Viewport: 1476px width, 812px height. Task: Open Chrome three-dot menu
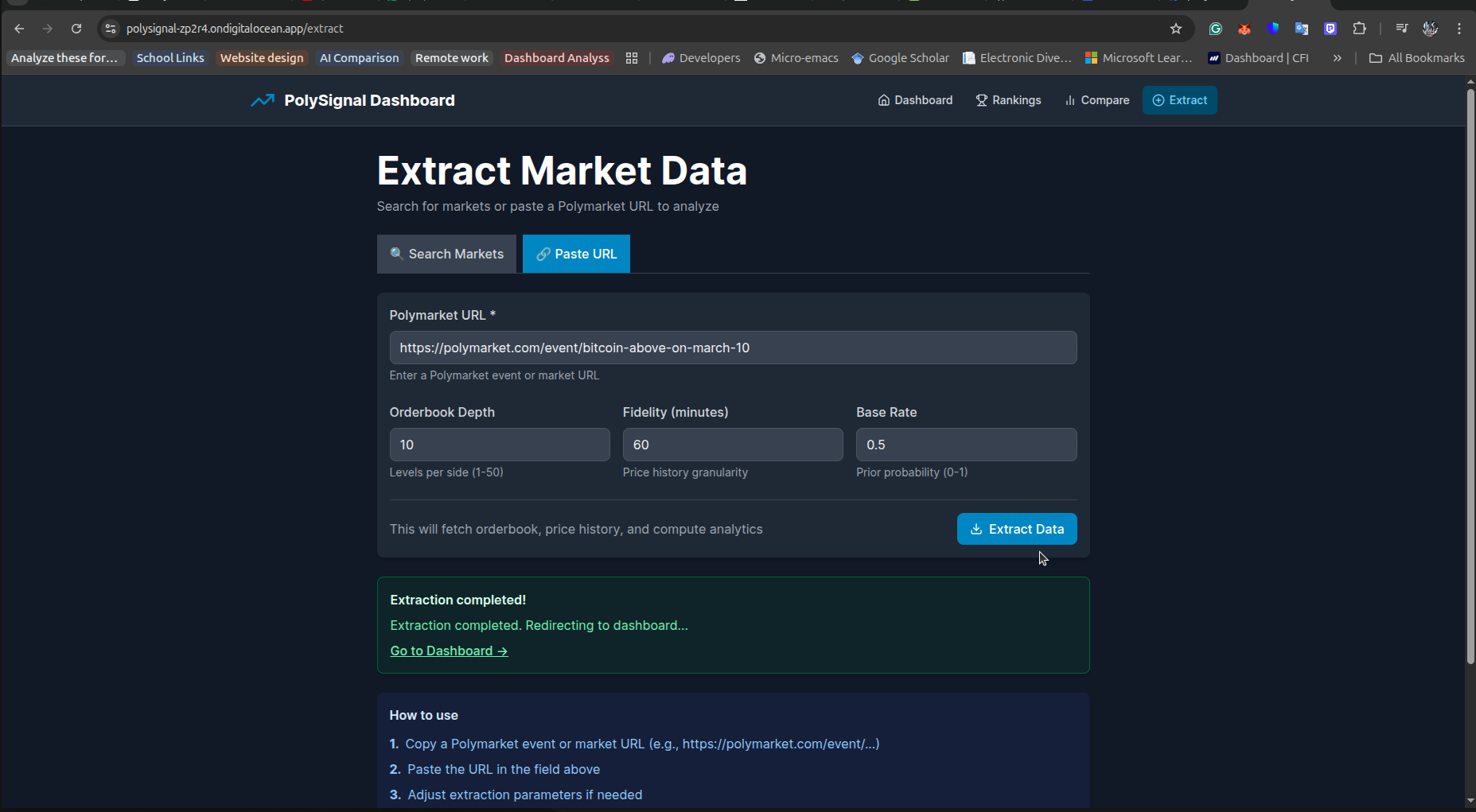click(x=1458, y=29)
